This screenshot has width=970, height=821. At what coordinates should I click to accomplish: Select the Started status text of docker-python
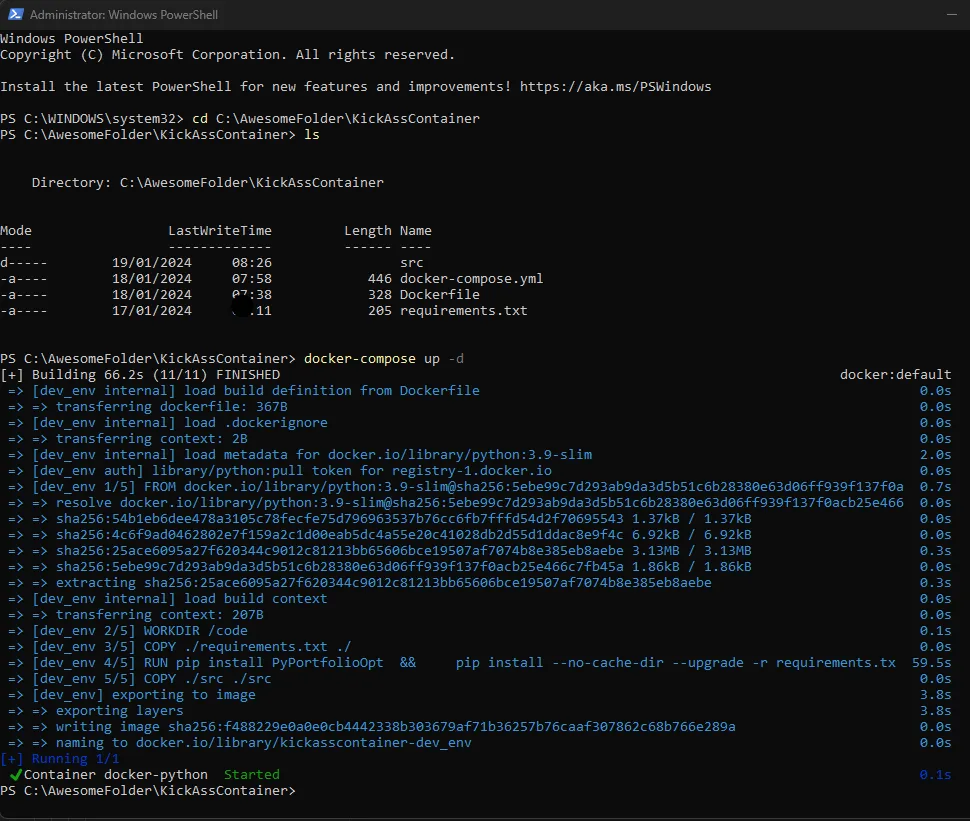click(x=251, y=774)
